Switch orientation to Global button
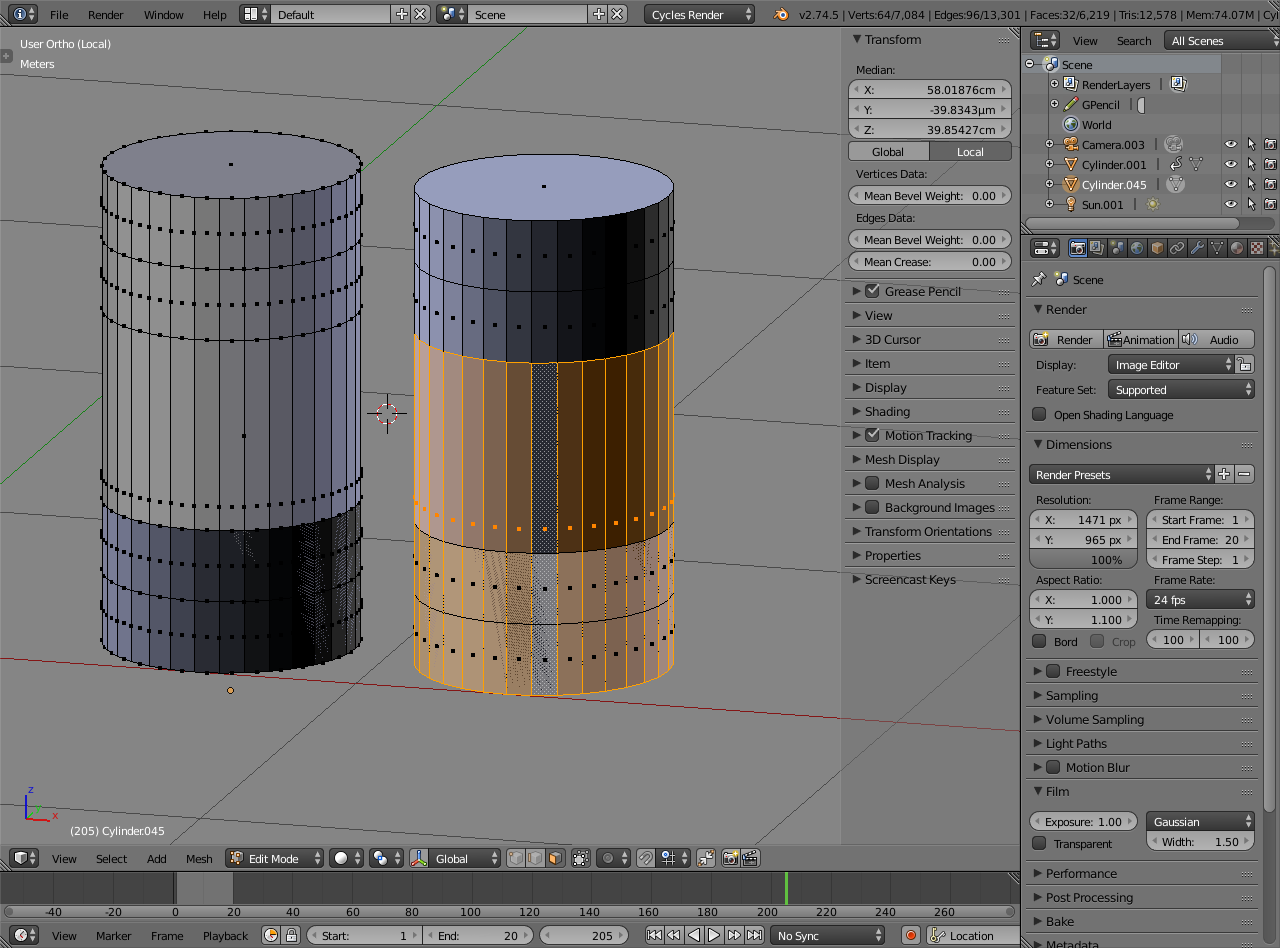This screenshot has width=1280, height=948. click(x=888, y=152)
